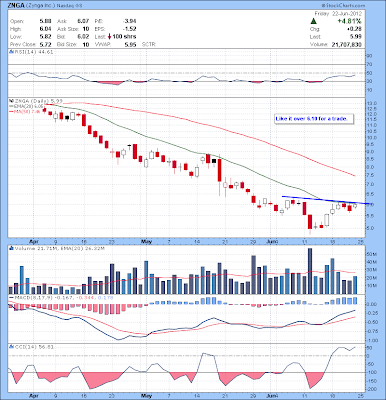Click the Volume panel bar icon
Screen dimensions: 386x400
pos(11,248)
